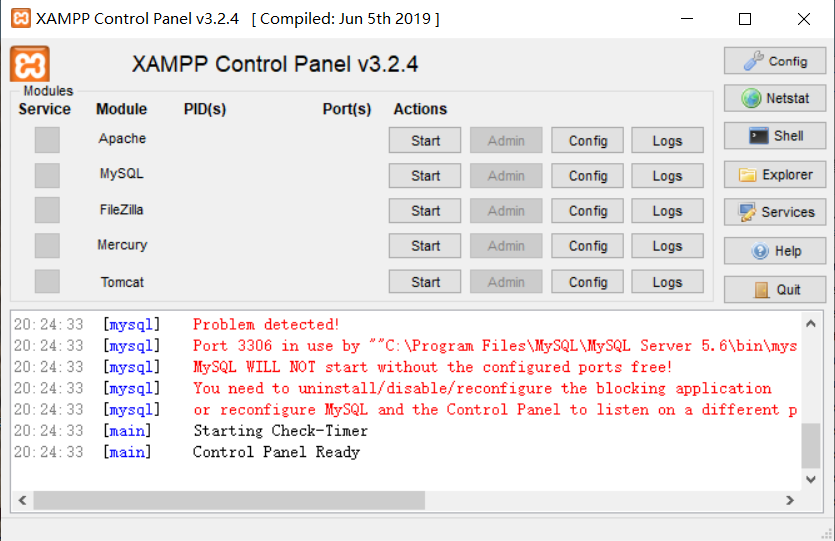
Task: Click the 'Problem detected!' log line
Action: (266, 324)
